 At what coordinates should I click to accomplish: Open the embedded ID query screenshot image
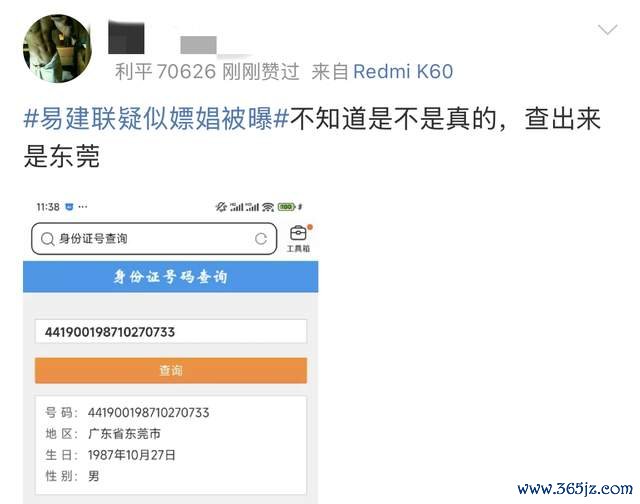click(171, 351)
